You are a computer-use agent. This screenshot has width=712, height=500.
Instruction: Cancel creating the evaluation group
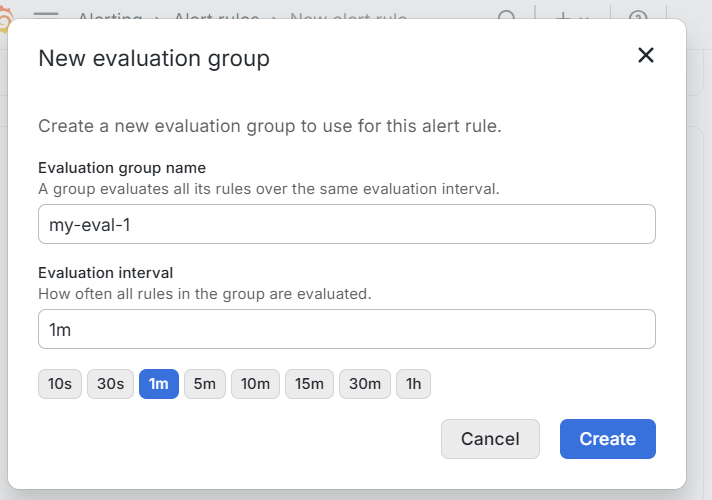[x=490, y=439]
